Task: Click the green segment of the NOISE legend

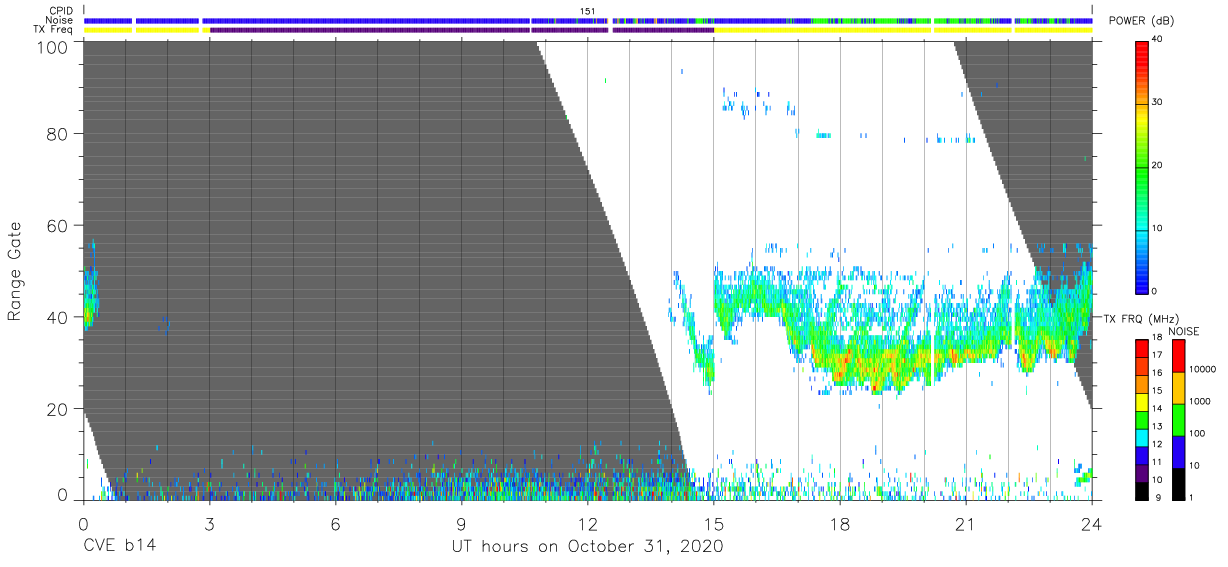Action: (x=1179, y=420)
